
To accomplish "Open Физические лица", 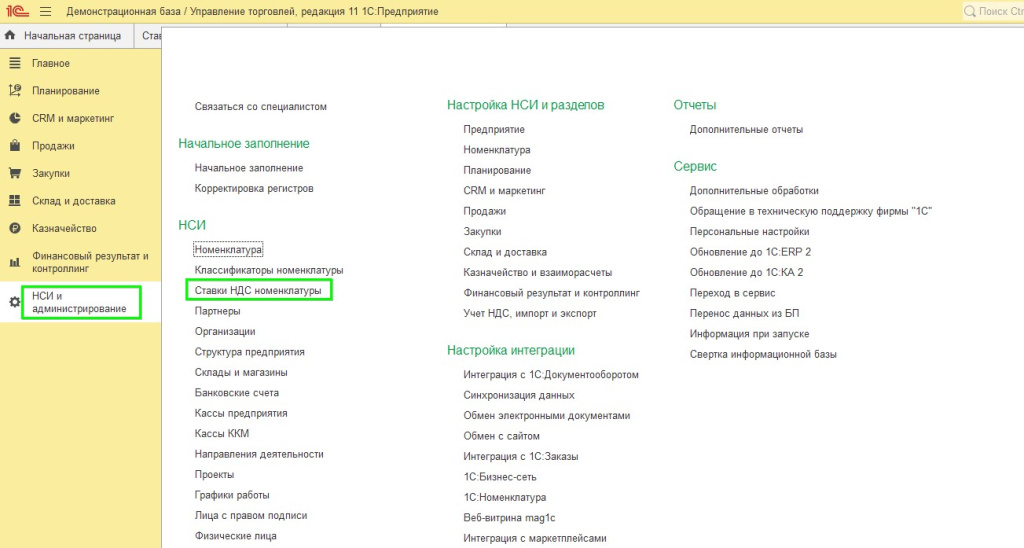I will [236, 536].
